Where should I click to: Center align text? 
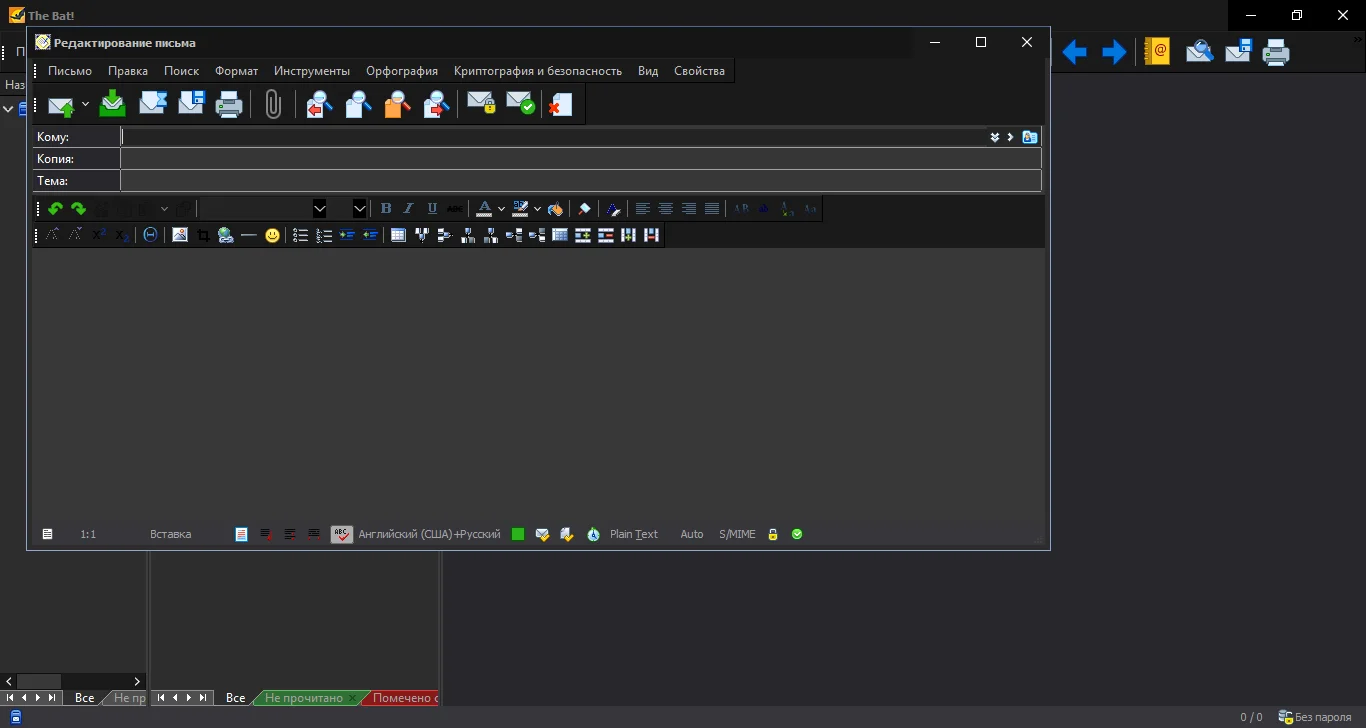point(666,209)
